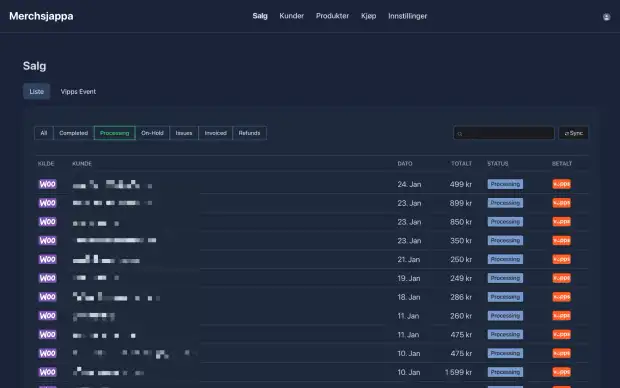Open the Salg menu item
The height and width of the screenshot is (388, 620).
point(260,16)
